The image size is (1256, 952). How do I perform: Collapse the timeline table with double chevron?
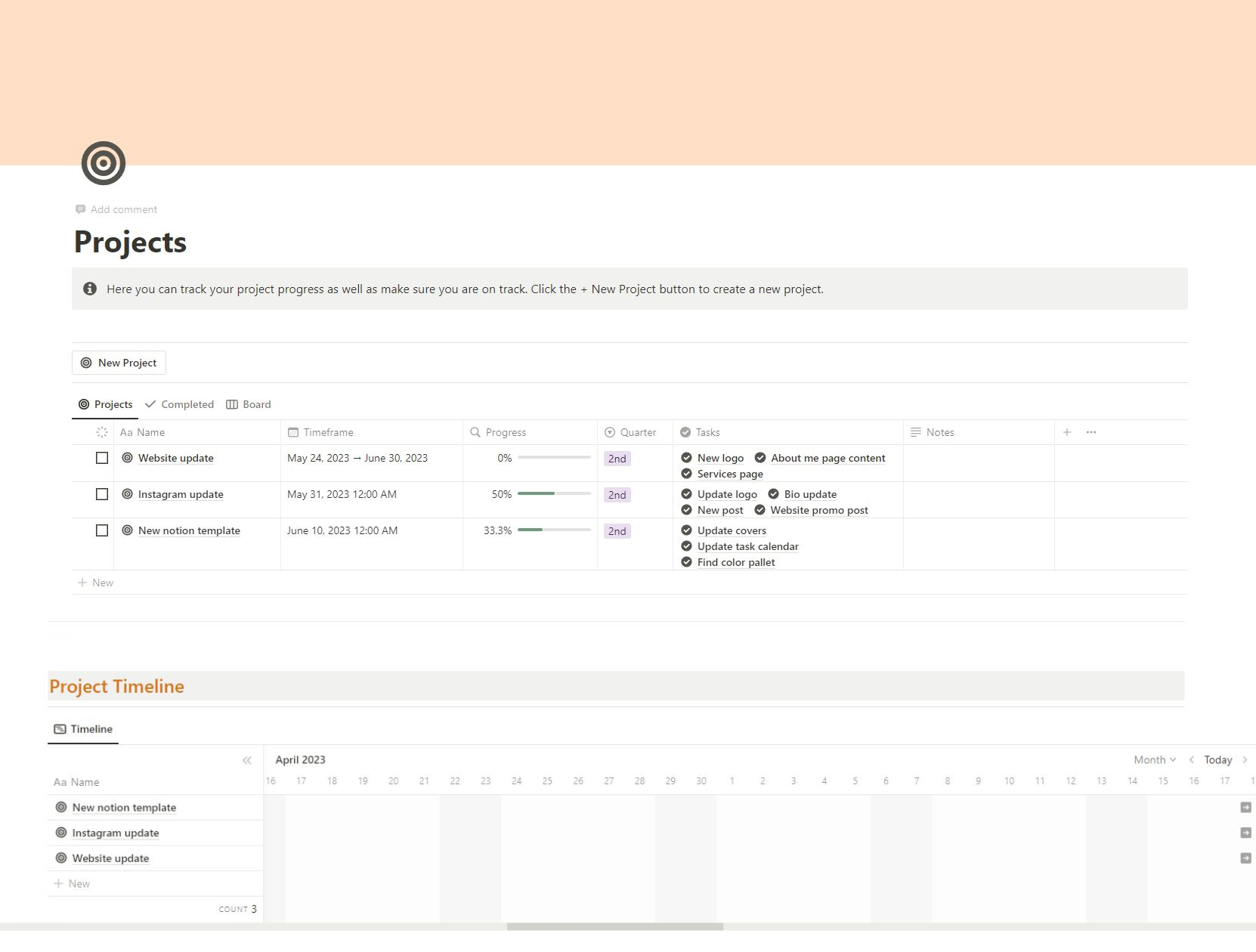click(x=247, y=760)
